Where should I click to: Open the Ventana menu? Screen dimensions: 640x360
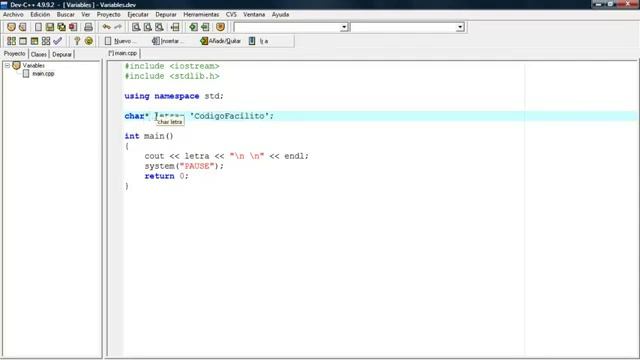pyautogui.click(x=254, y=14)
